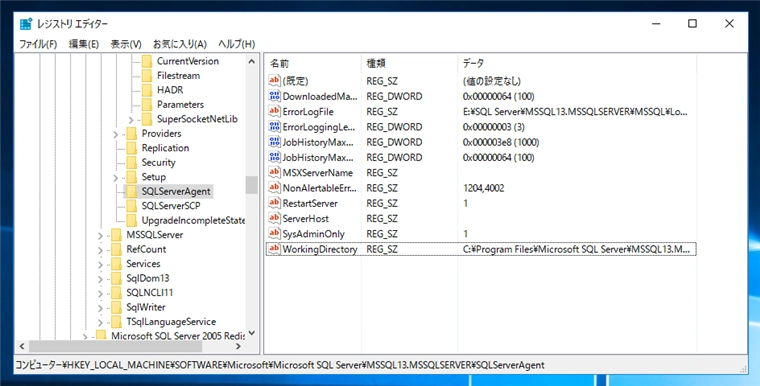760x386 pixels.
Task: Select the HADR folder icon
Action: point(147,90)
